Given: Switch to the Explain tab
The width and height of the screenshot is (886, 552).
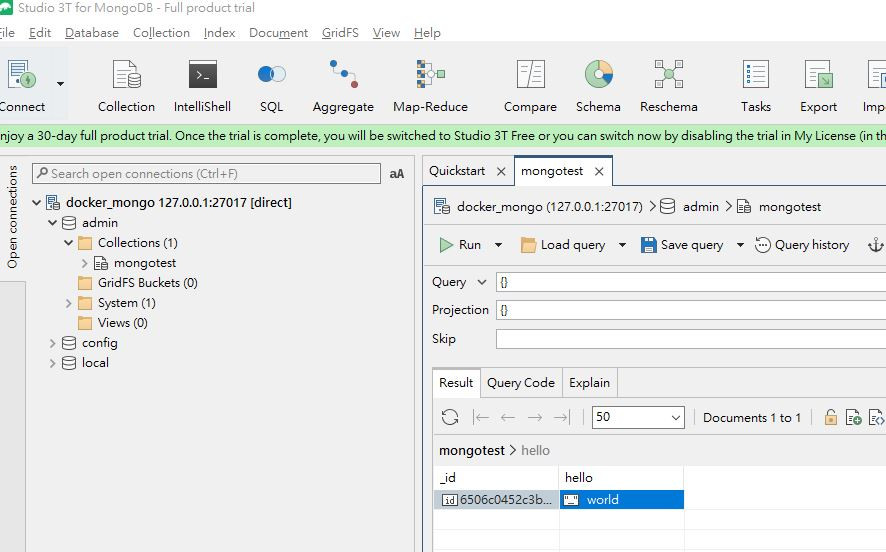Looking at the screenshot, I should (589, 383).
